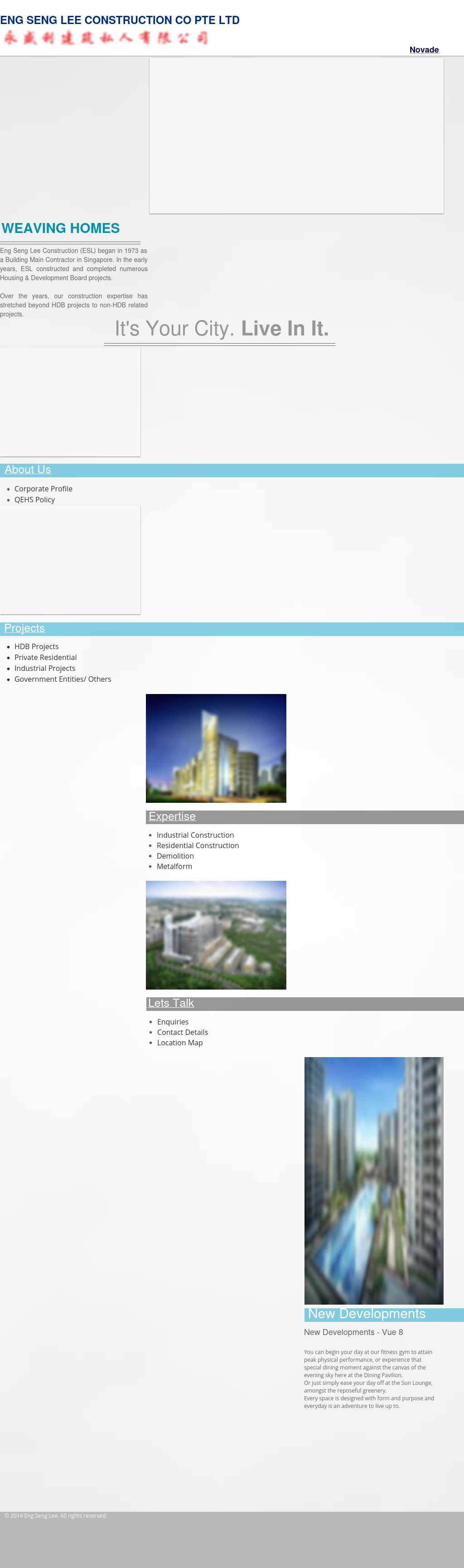This screenshot has height=1568, width=464.
Task: Open the Novade link in header
Action: tap(424, 50)
